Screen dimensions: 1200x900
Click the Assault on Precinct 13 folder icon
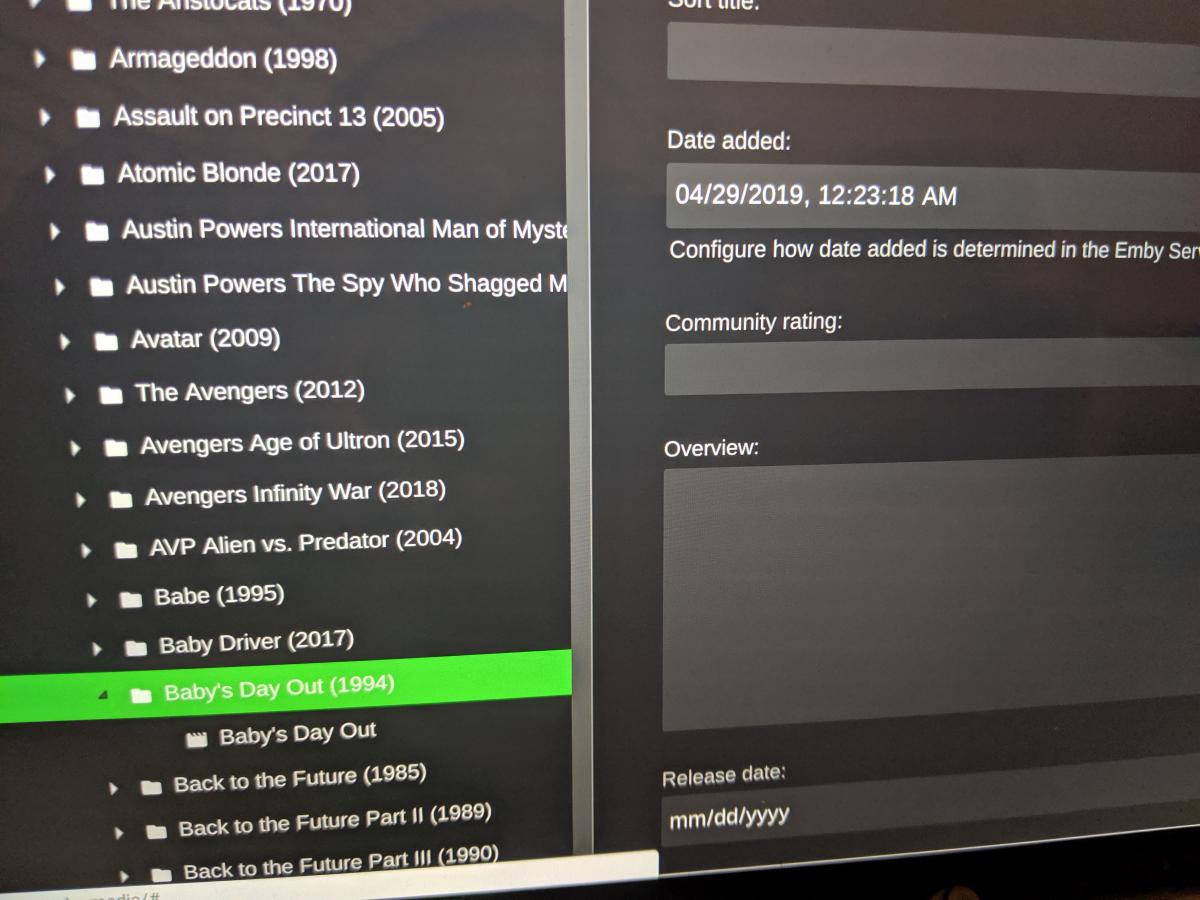[x=88, y=118]
